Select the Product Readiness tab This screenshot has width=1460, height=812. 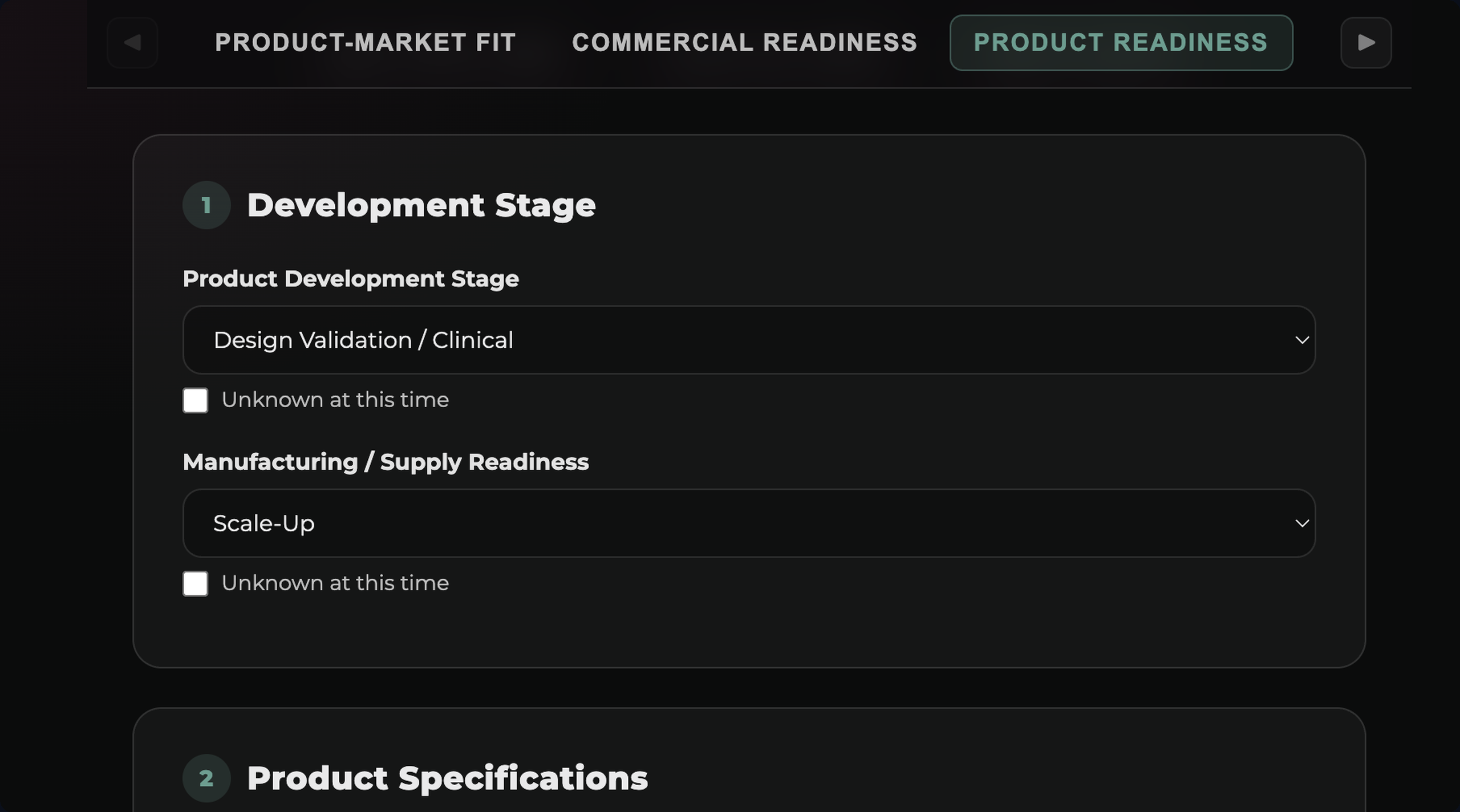coord(1121,43)
